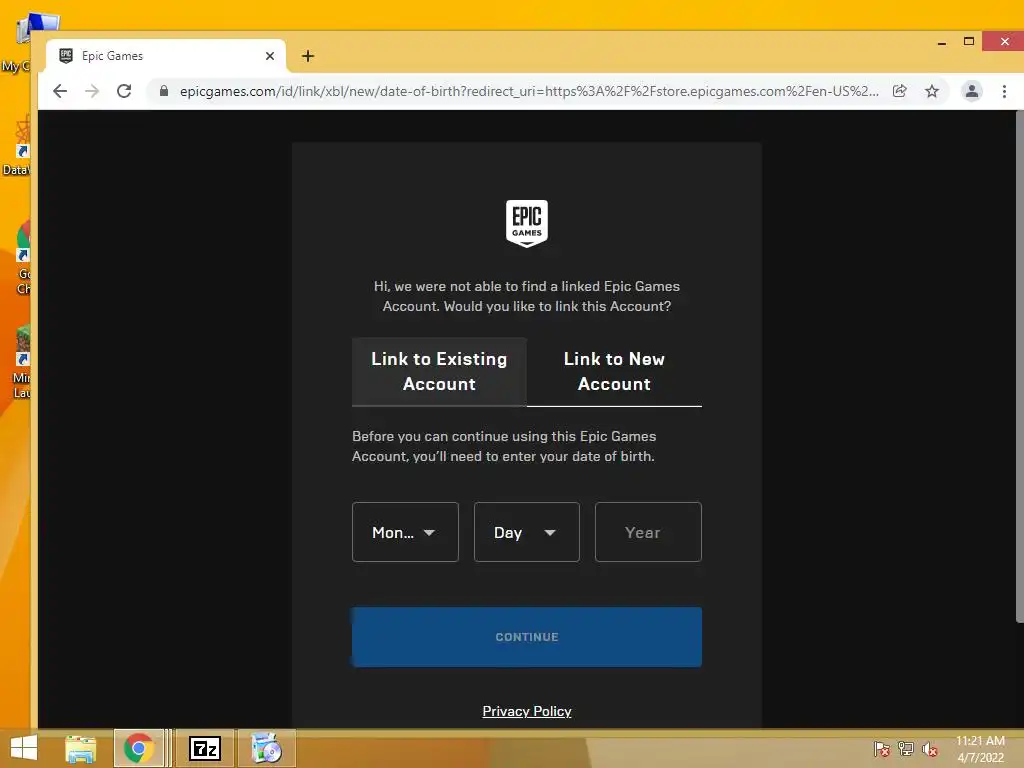Click the padlock site info icon

pyautogui.click(x=164, y=91)
